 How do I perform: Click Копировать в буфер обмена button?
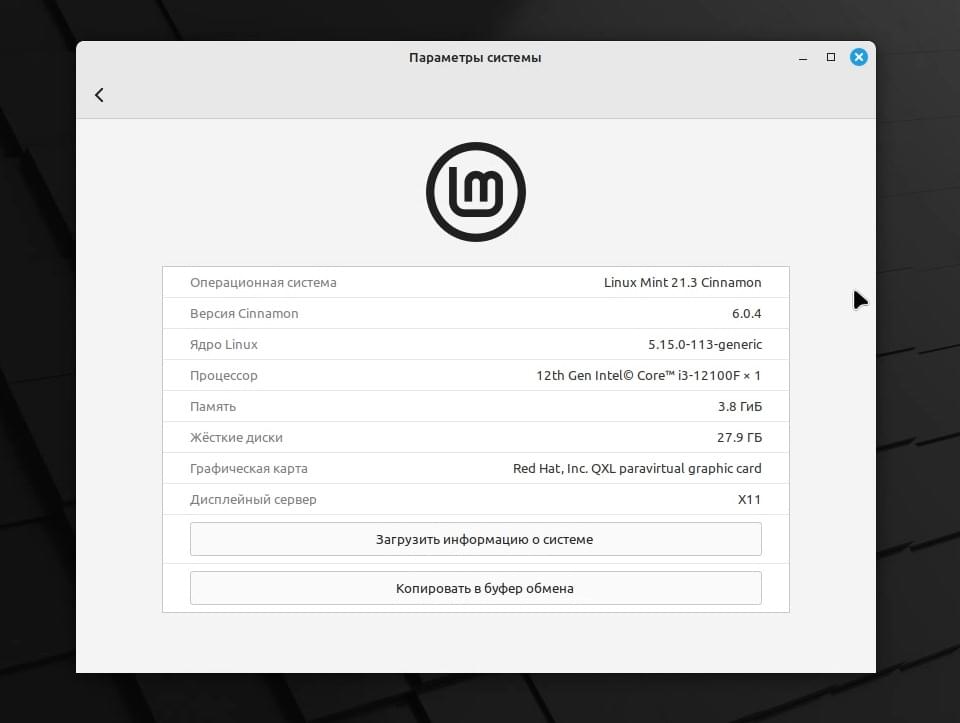click(x=476, y=588)
